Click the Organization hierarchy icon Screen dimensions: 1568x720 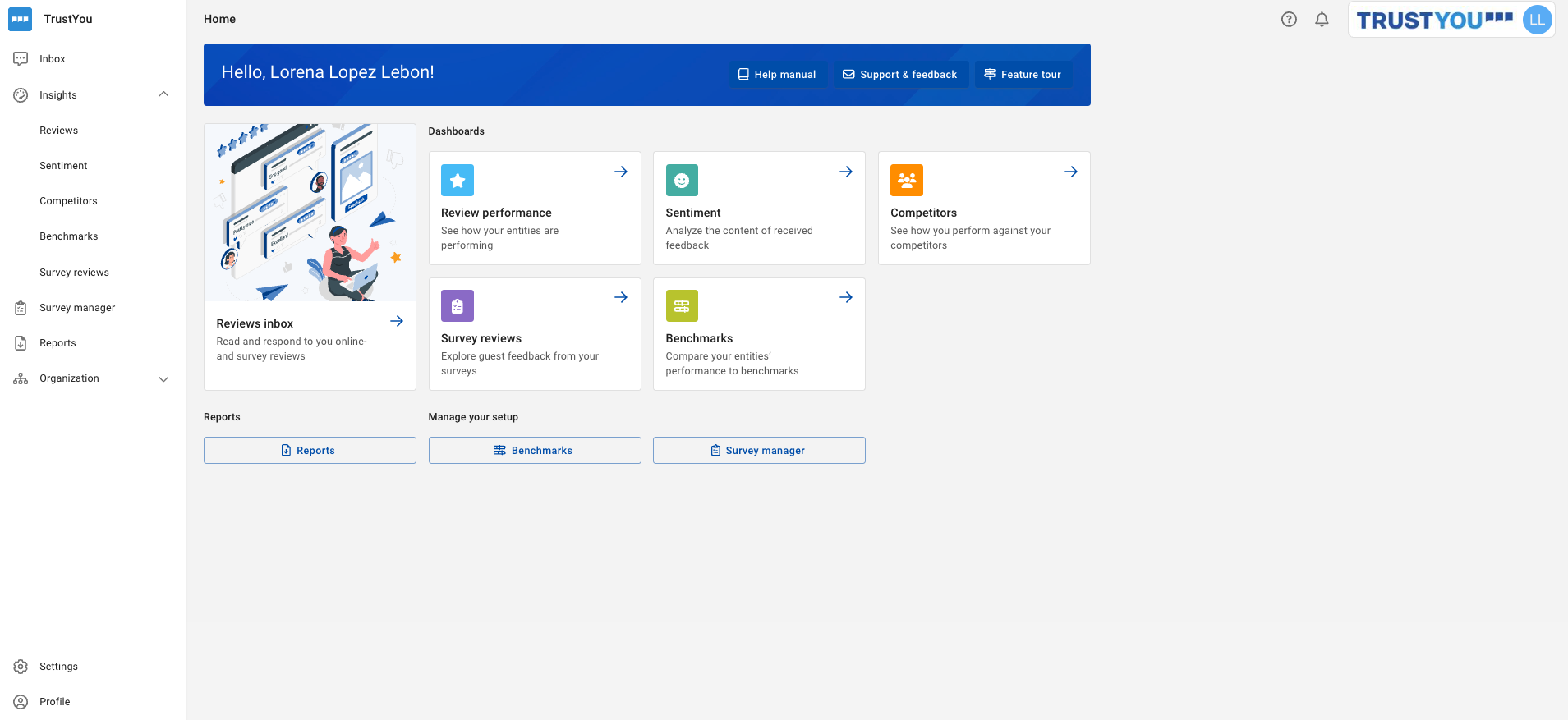coord(21,378)
